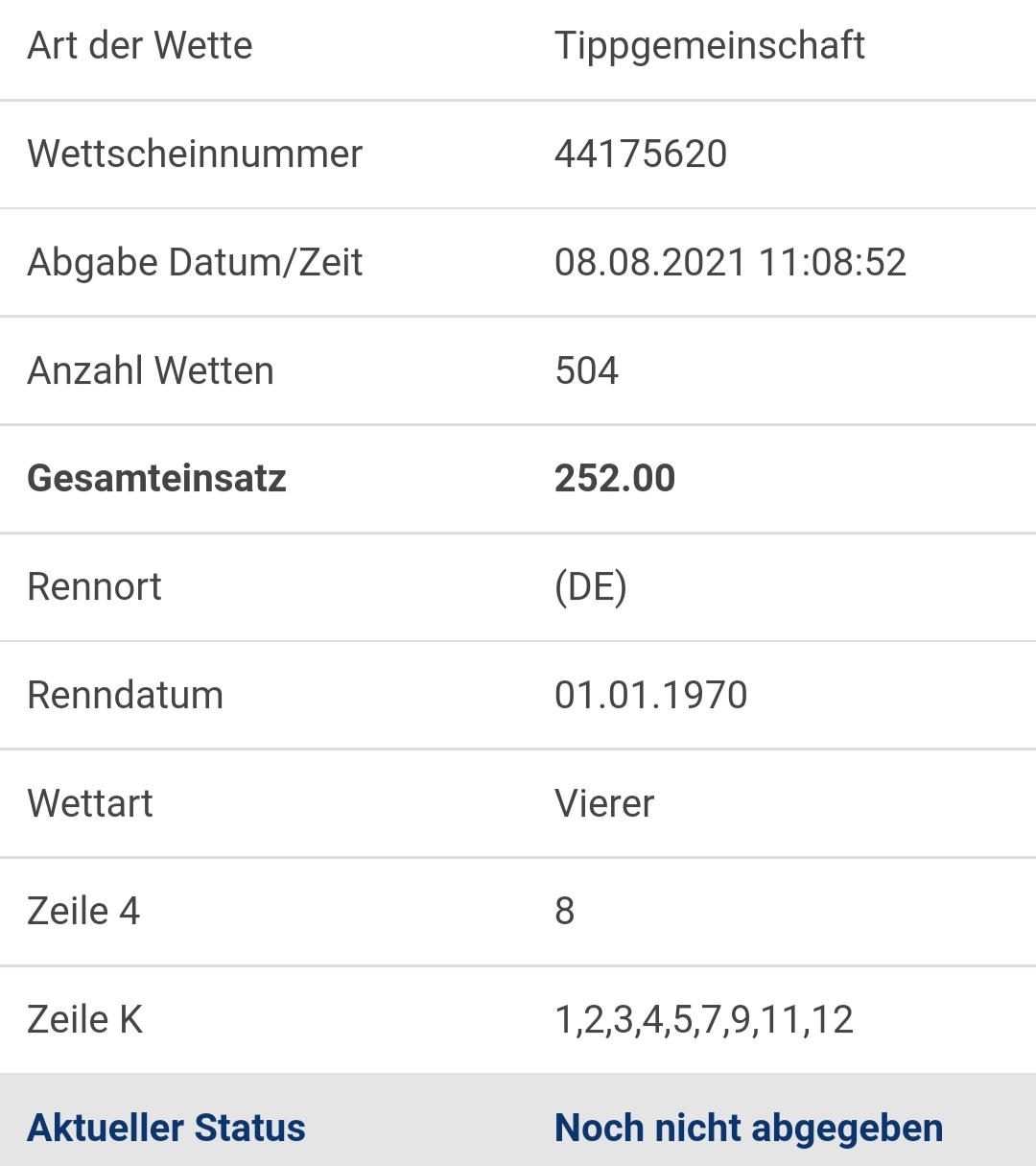Select the race date 01.01.1970
Screen dimensions: 1036x1166
(x=651, y=695)
